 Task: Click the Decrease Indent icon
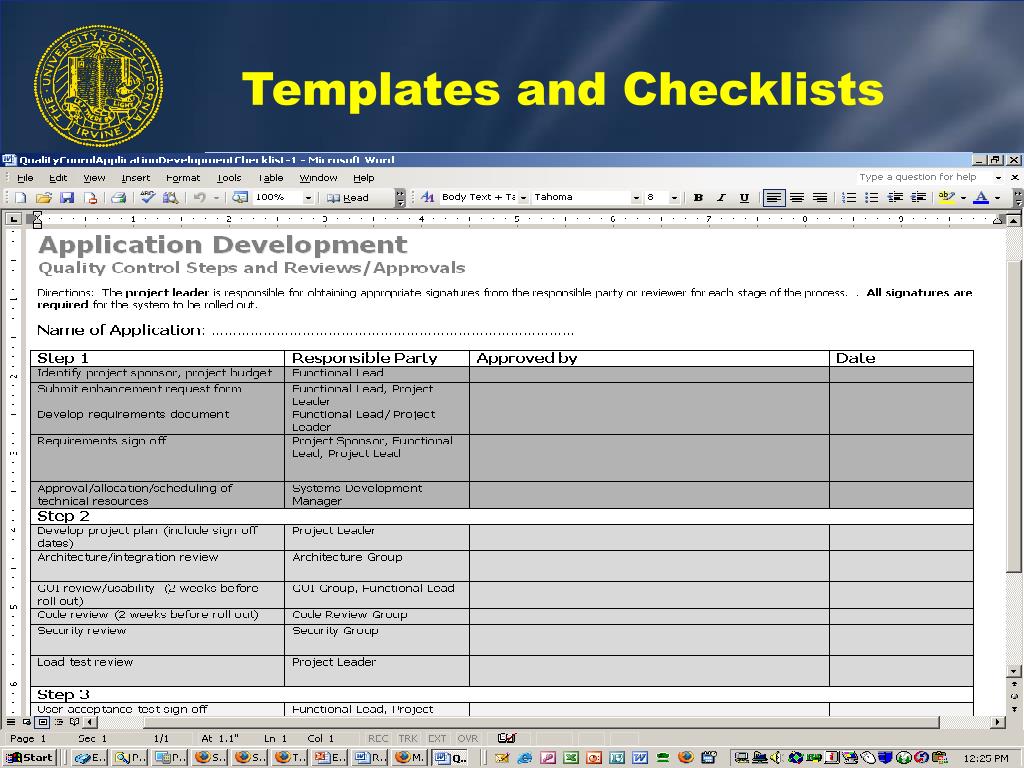point(895,197)
